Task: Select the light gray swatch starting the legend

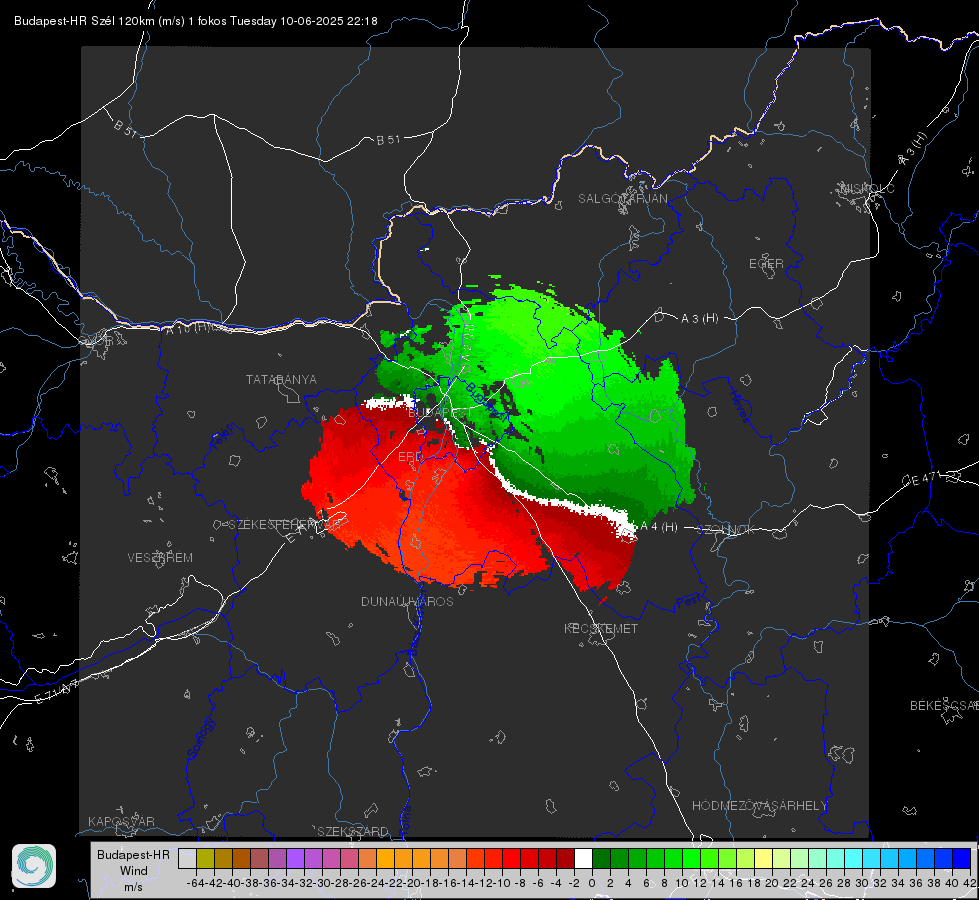Action: pos(187,858)
